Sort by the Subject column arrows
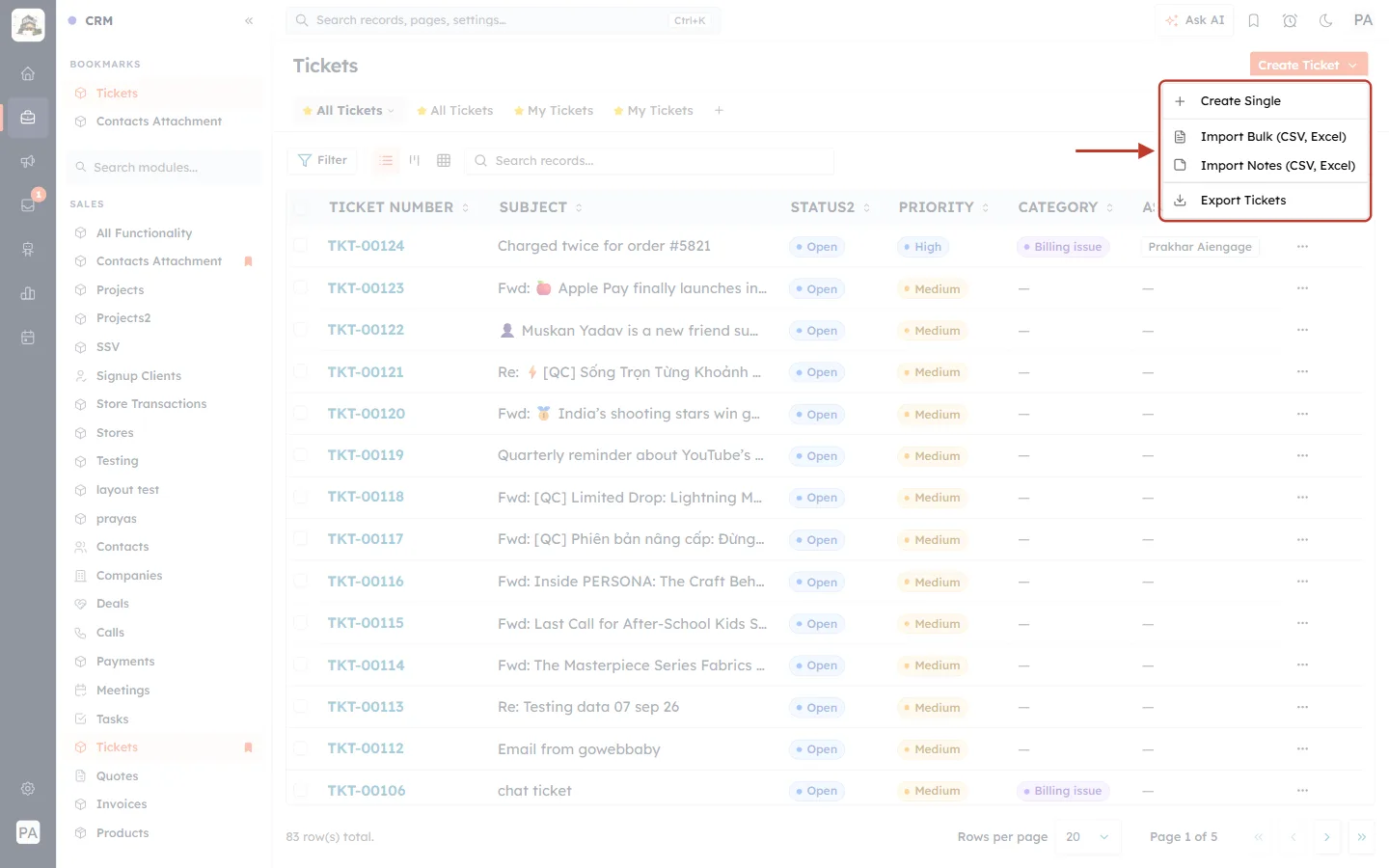Screen dimensions: 1389x868 [579, 207]
